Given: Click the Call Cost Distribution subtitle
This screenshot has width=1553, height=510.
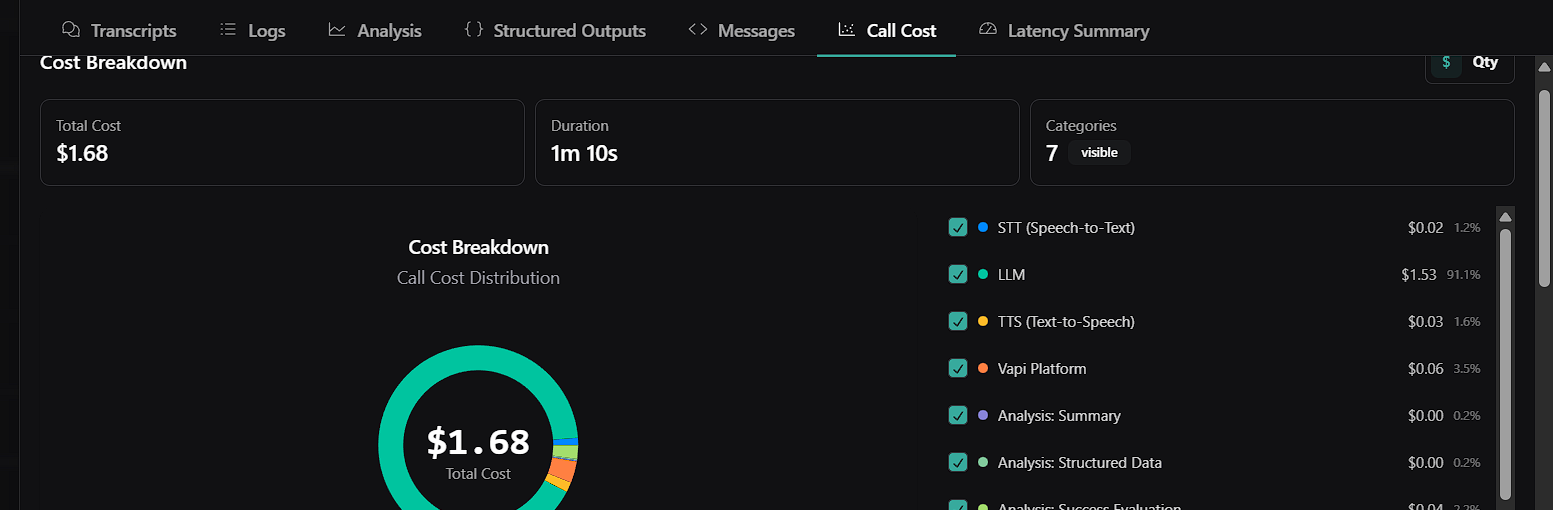Looking at the screenshot, I should coord(478,278).
